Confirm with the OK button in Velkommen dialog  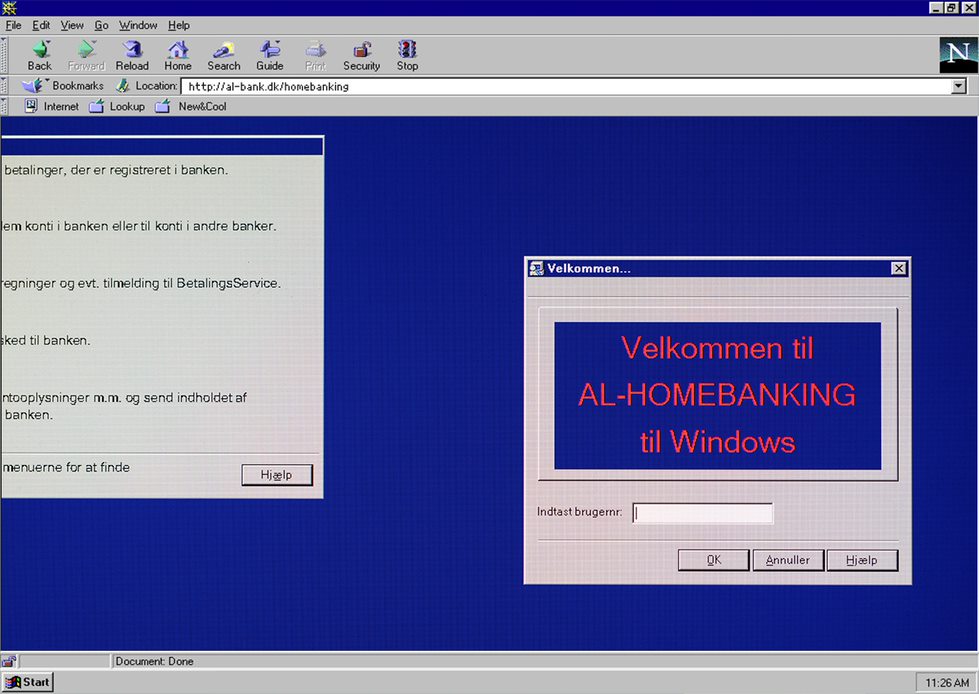(714, 560)
